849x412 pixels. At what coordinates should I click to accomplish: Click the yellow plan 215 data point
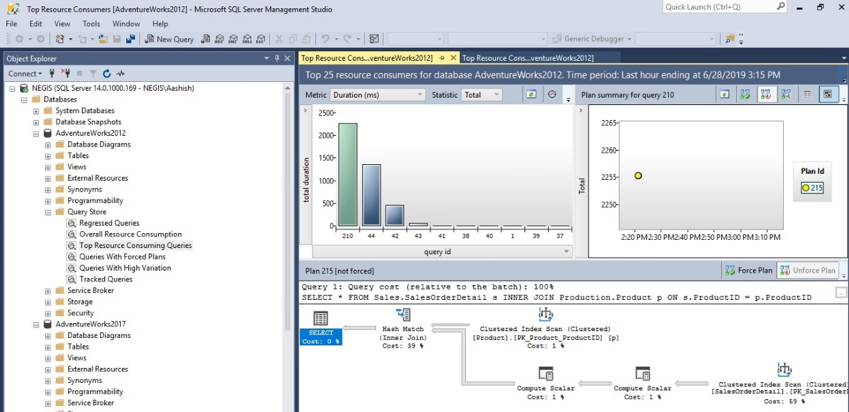pyautogui.click(x=638, y=175)
